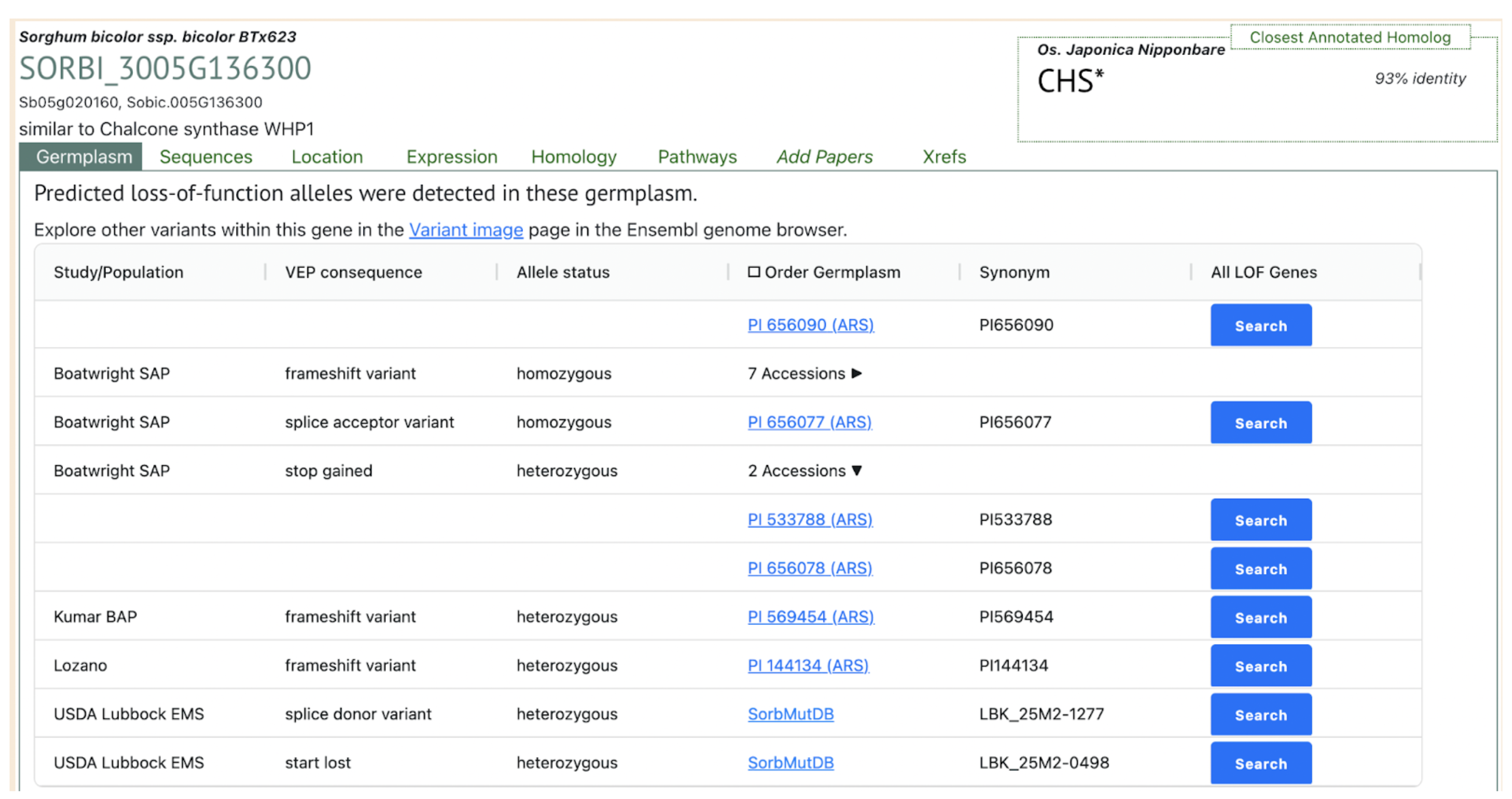
Task: Click the Synonym column header
Action: [1014, 272]
